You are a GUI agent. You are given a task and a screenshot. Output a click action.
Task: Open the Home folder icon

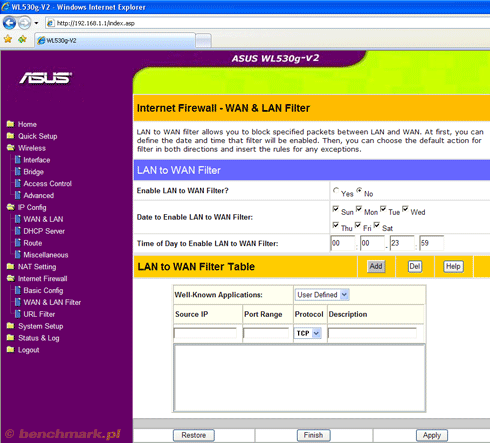tap(10, 124)
